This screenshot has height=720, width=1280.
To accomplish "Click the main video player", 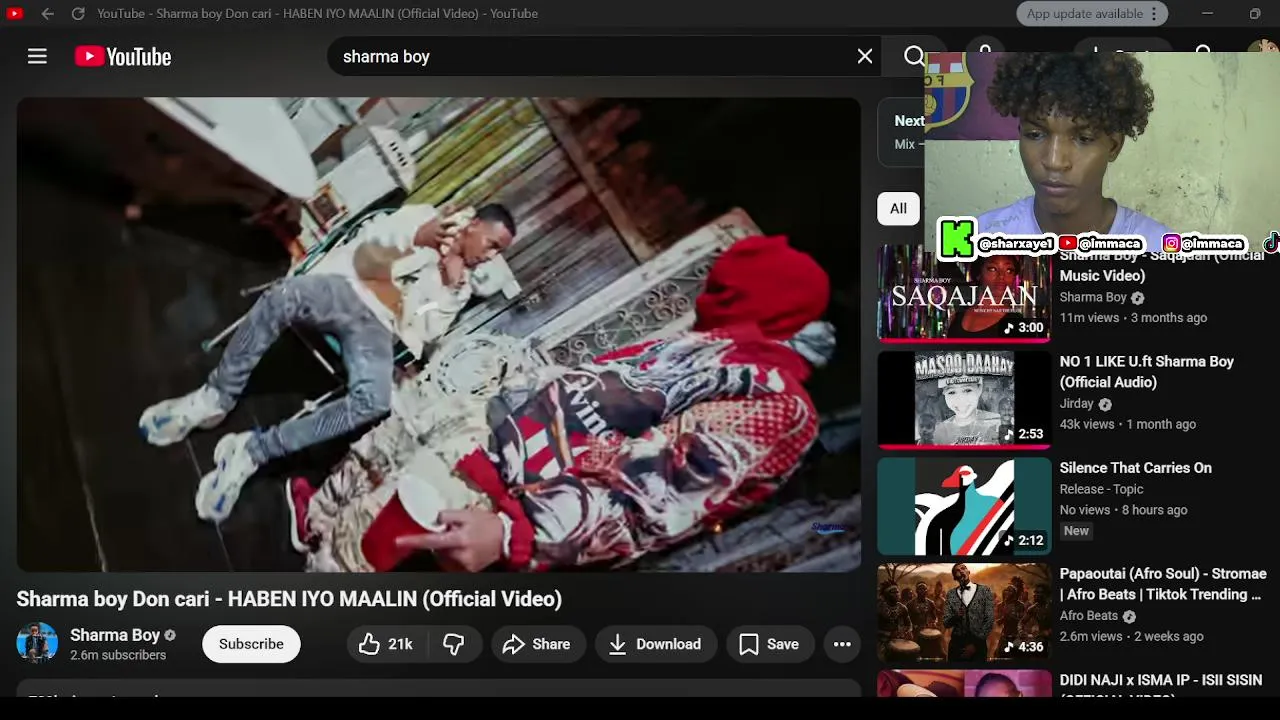I will [x=438, y=334].
